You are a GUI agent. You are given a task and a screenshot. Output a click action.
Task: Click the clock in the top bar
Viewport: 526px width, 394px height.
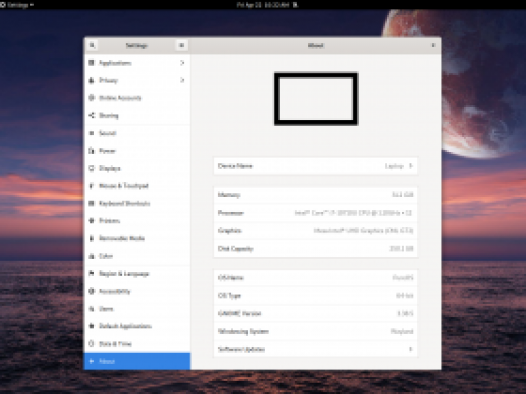click(x=263, y=5)
